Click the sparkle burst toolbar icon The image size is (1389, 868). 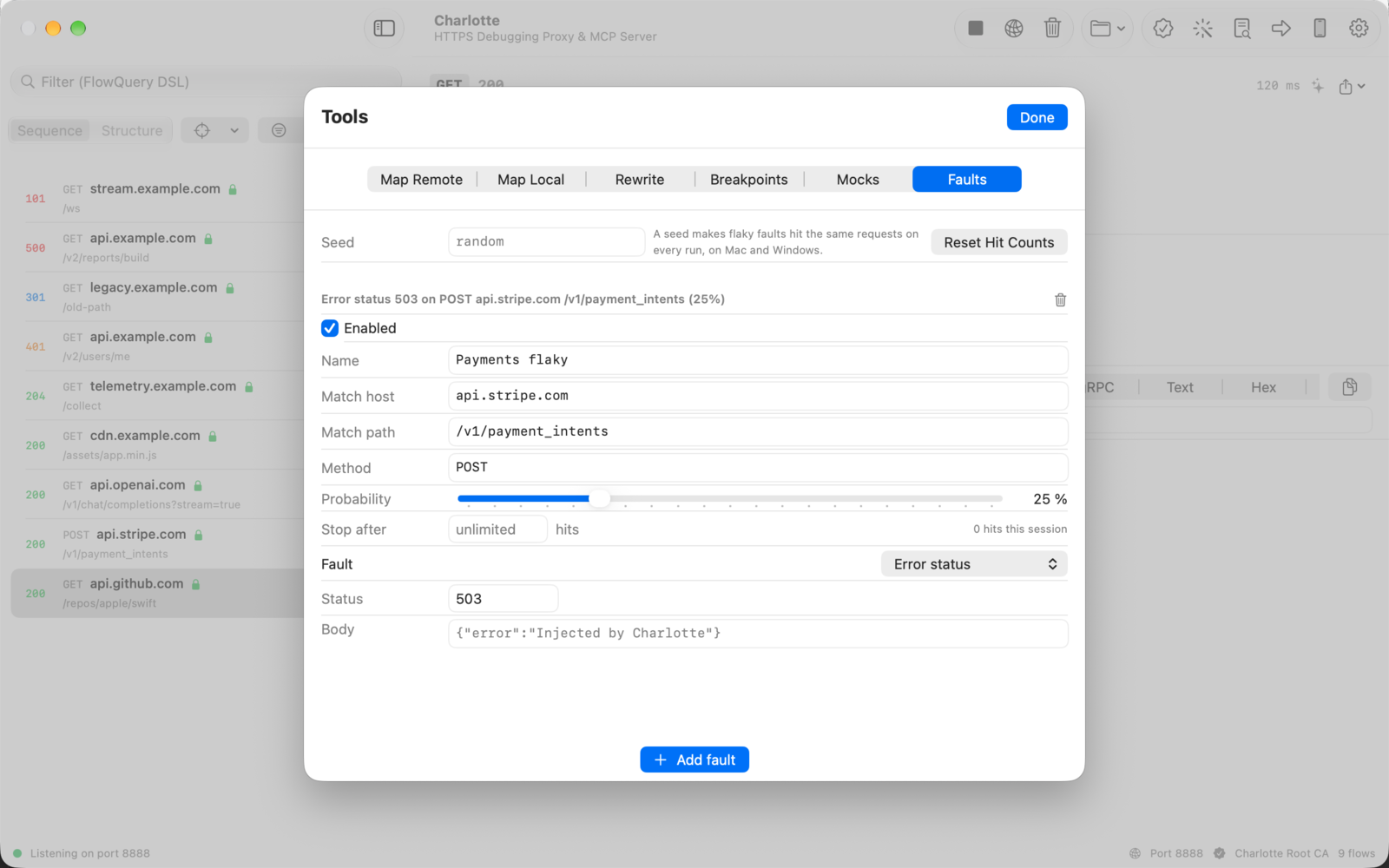[1202, 29]
